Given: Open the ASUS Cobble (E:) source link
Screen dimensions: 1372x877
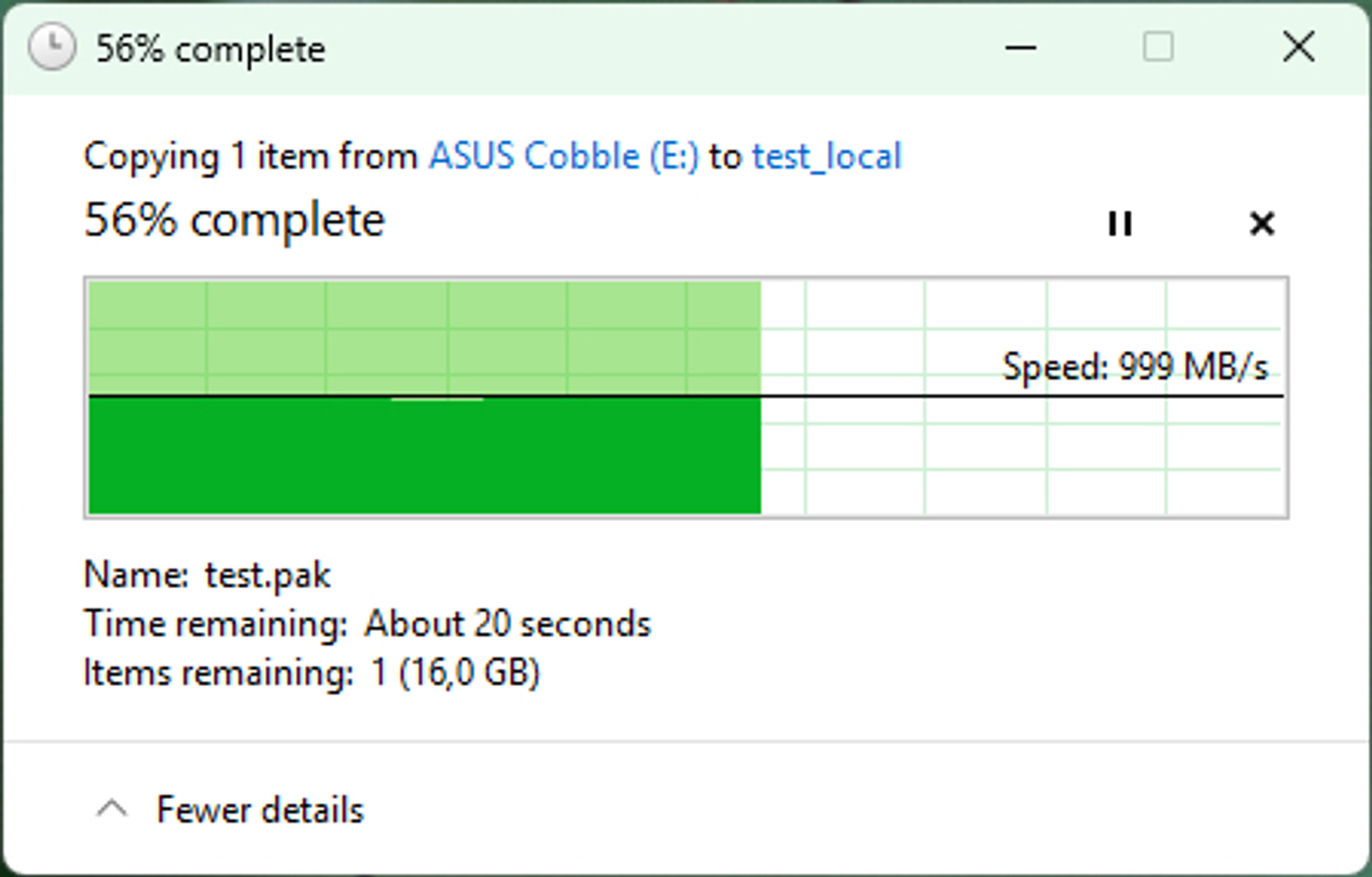Looking at the screenshot, I should [564, 156].
